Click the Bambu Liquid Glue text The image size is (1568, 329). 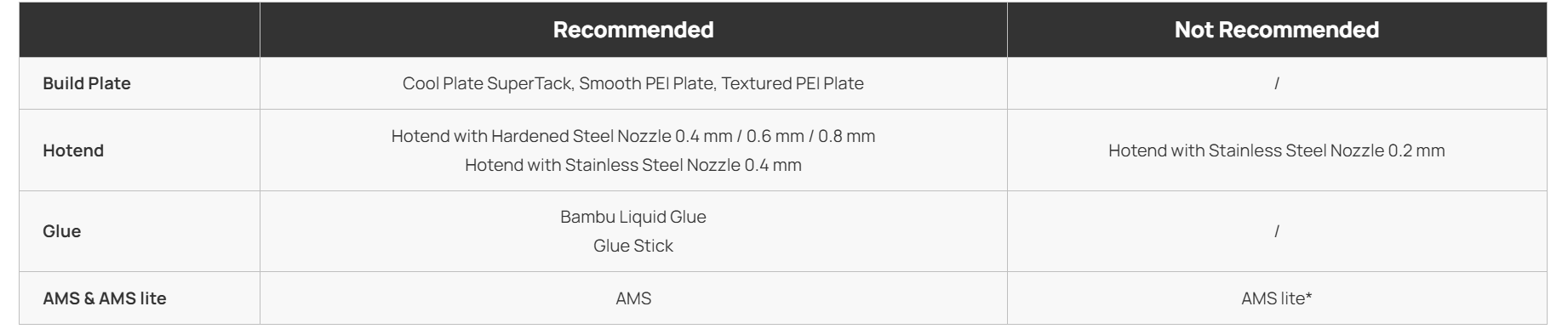(x=633, y=217)
